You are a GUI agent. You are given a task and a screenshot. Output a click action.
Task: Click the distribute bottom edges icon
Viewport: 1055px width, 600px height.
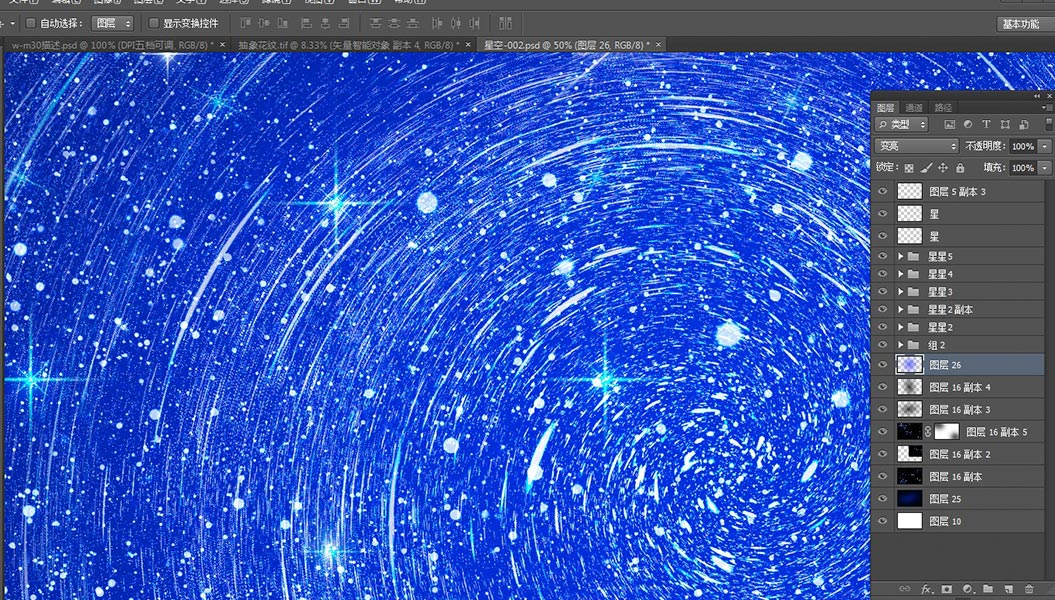click(x=412, y=24)
